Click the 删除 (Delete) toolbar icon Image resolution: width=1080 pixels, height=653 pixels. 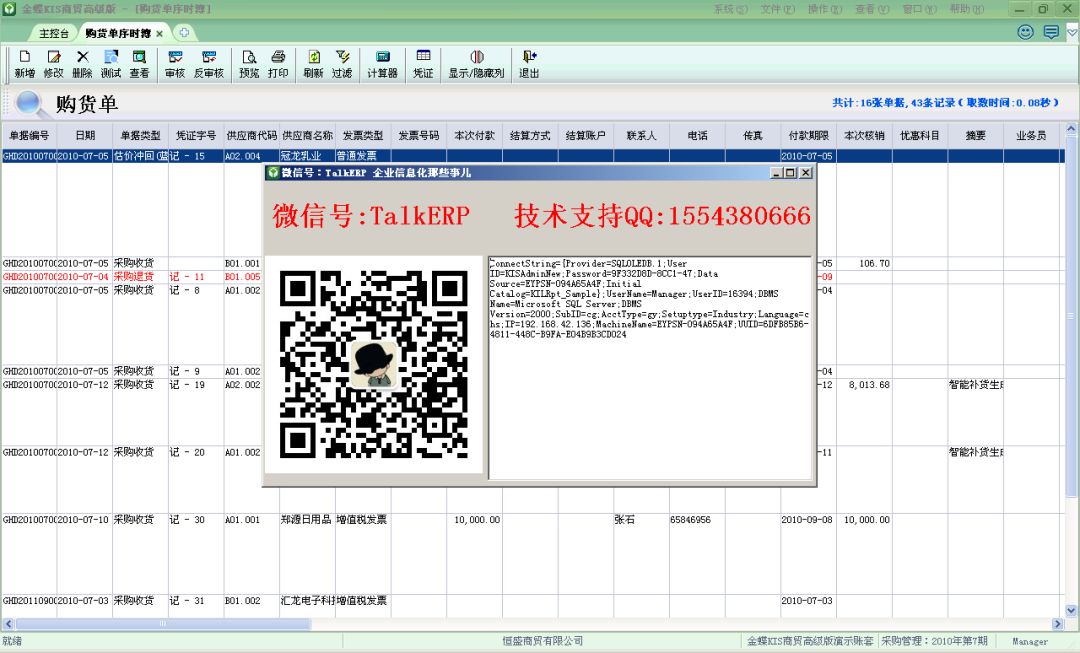[83, 65]
